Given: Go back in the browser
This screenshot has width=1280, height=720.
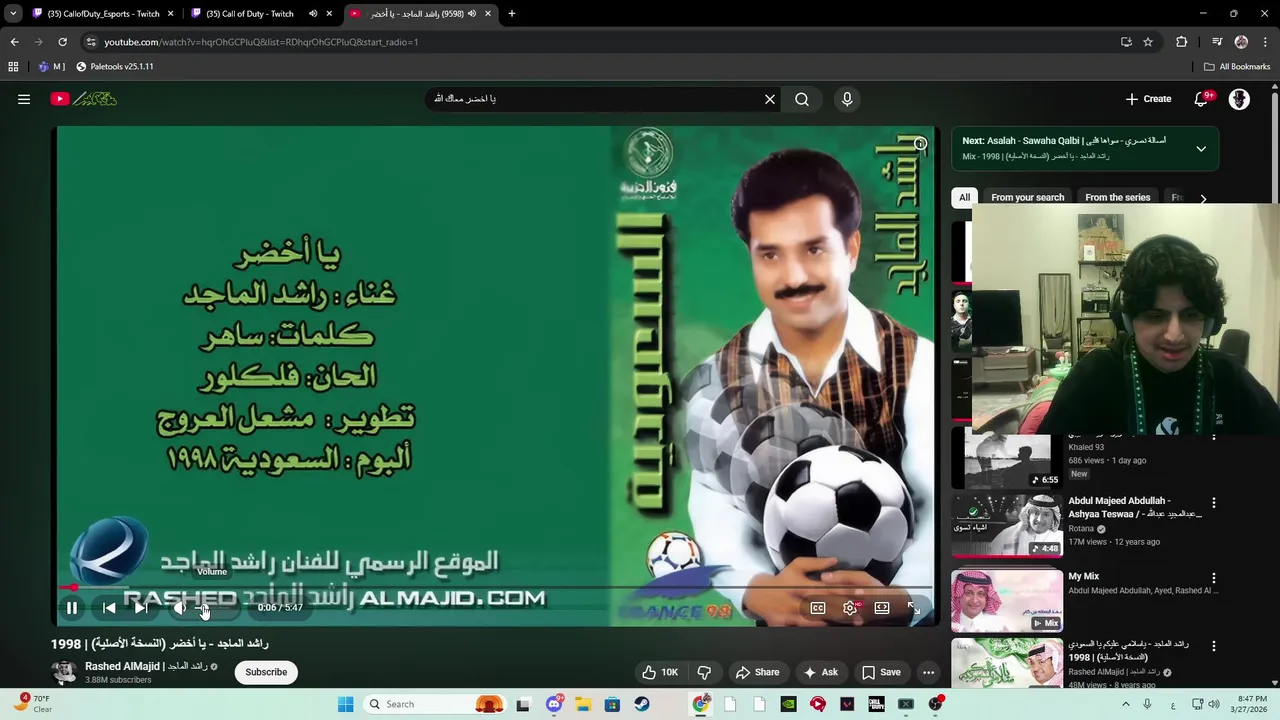Looking at the screenshot, I should click(14, 42).
